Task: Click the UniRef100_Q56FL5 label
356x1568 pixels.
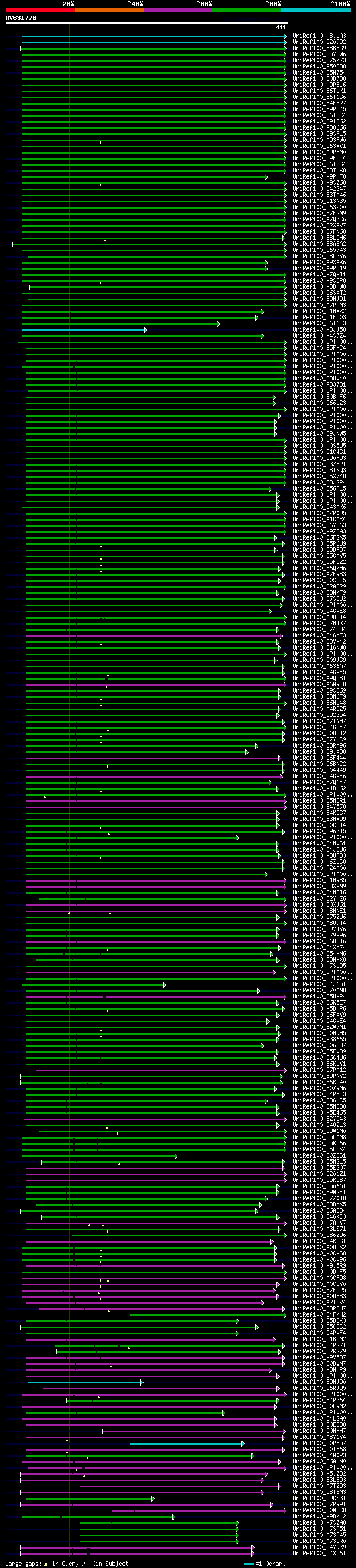Action: (x=319, y=489)
